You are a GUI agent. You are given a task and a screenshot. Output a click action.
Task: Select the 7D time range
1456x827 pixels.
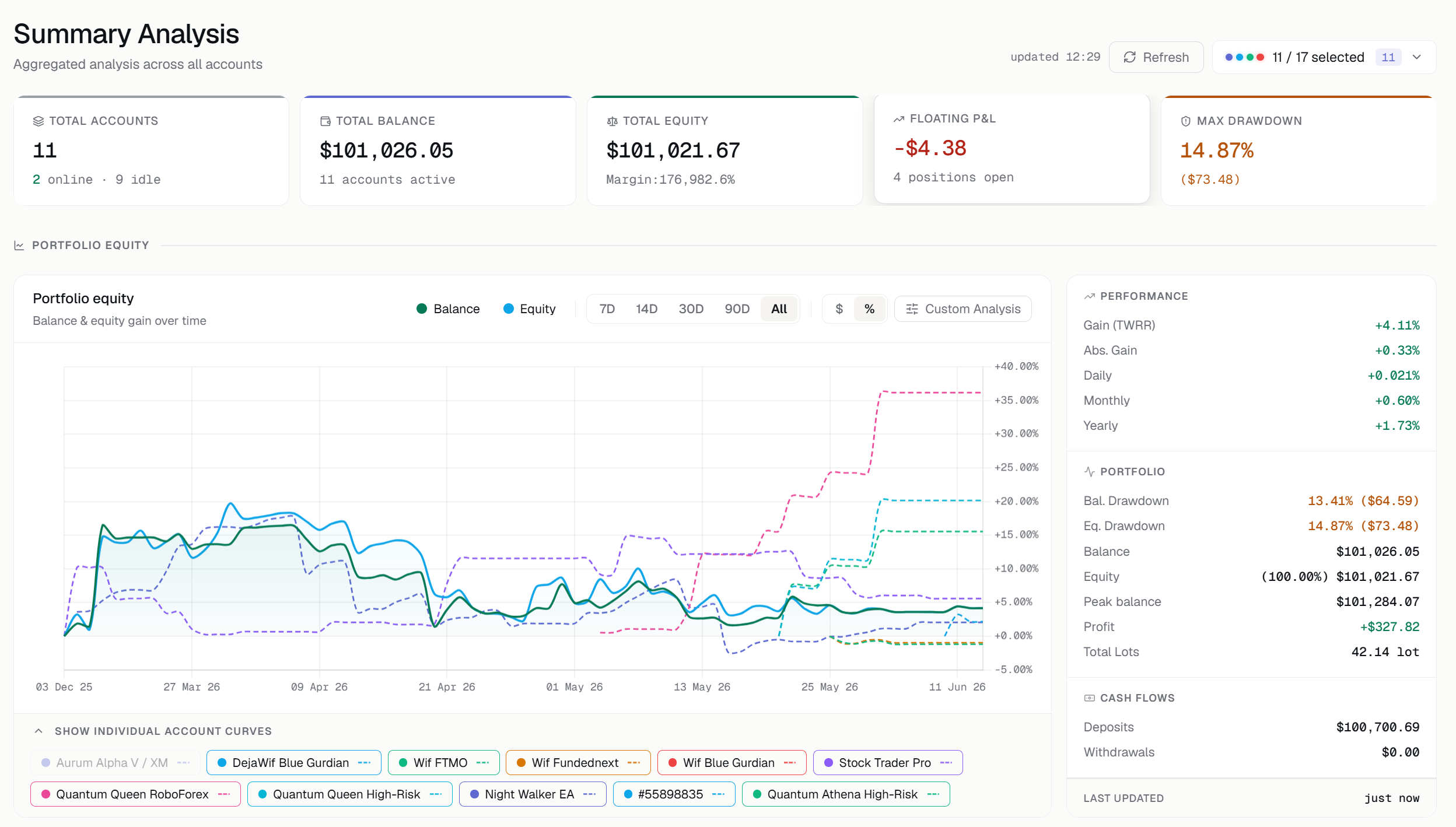607,309
